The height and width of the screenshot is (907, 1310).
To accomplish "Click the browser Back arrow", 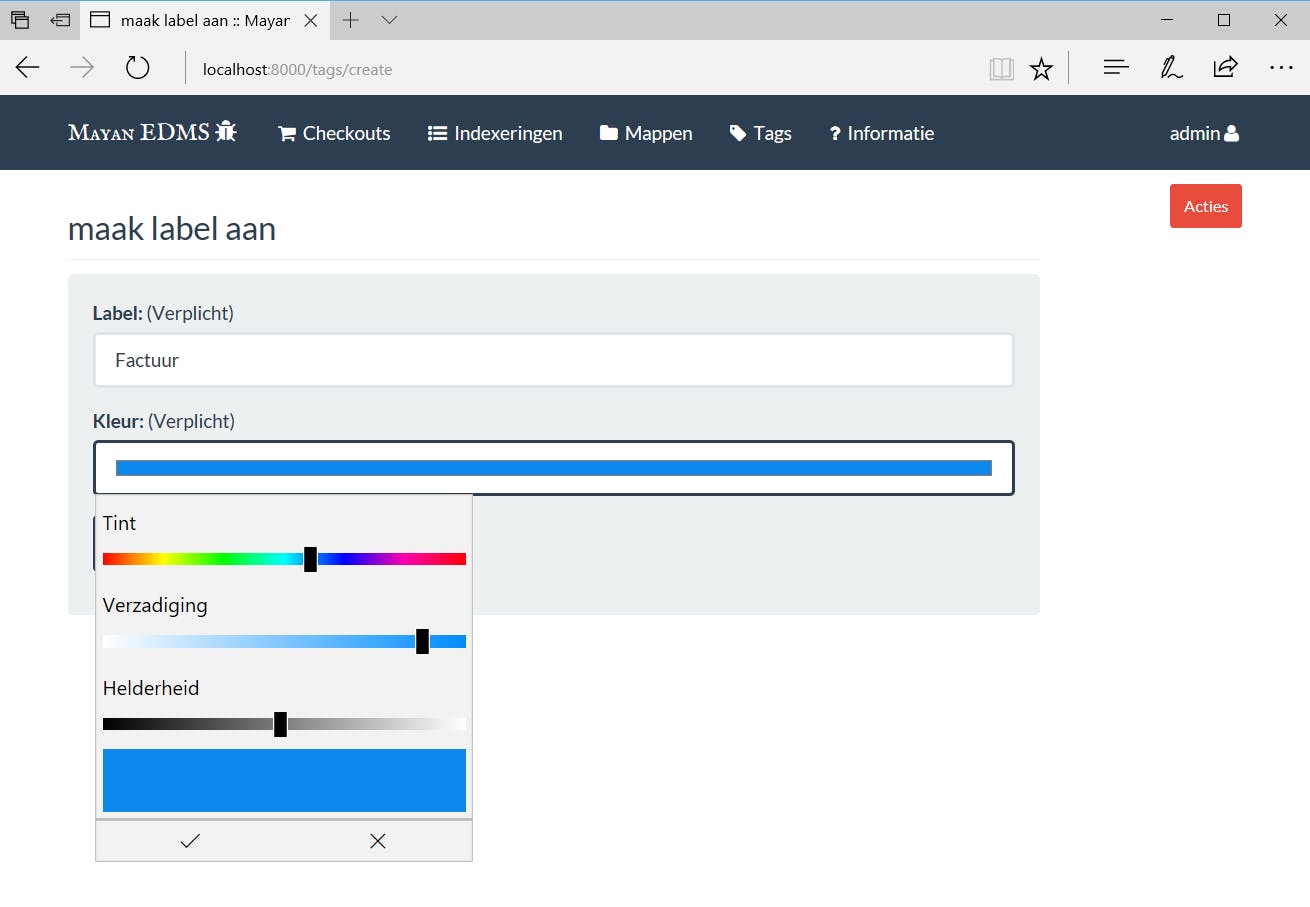I will pyautogui.click(x=28, y=68).
